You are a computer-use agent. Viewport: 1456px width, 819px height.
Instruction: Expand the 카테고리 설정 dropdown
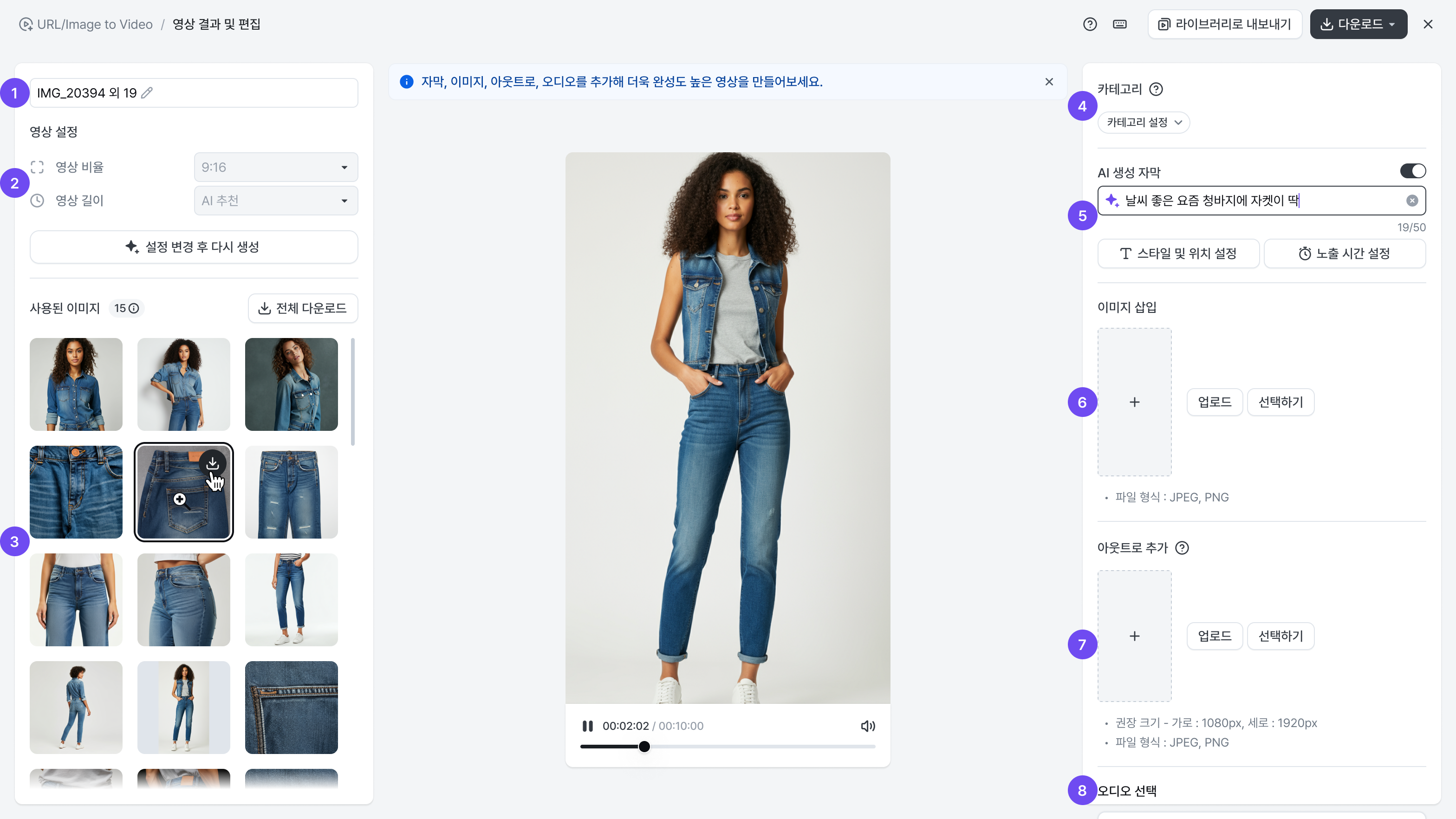1144,123
